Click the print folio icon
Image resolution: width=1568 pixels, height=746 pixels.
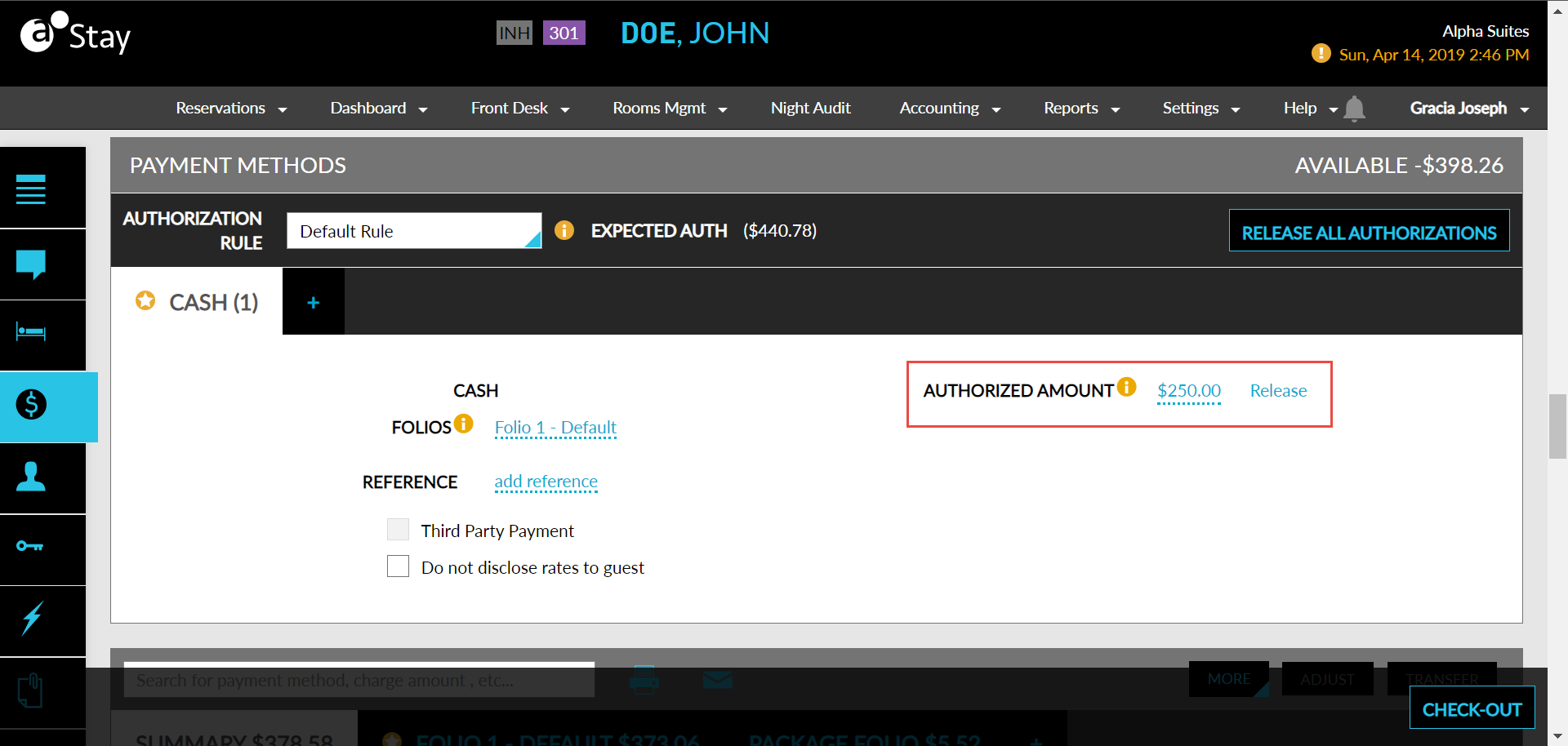pyautogui.click(x=644, y=679)
